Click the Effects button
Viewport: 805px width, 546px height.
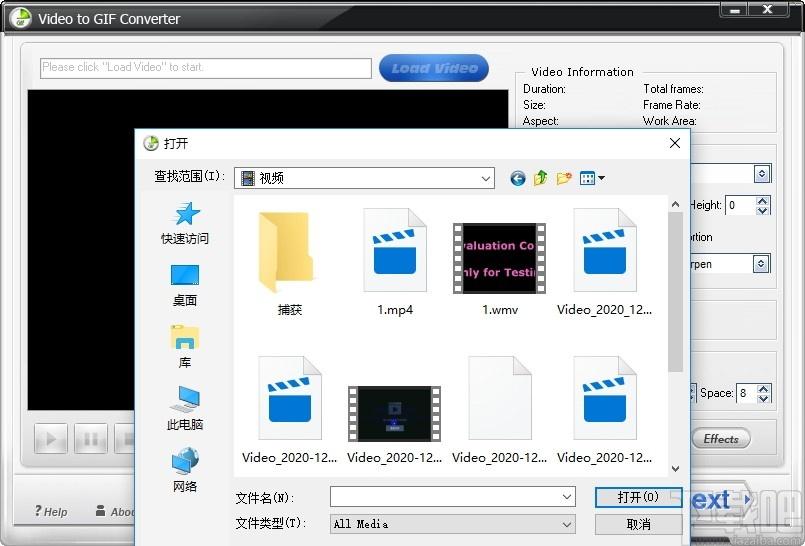click(721, 439)
